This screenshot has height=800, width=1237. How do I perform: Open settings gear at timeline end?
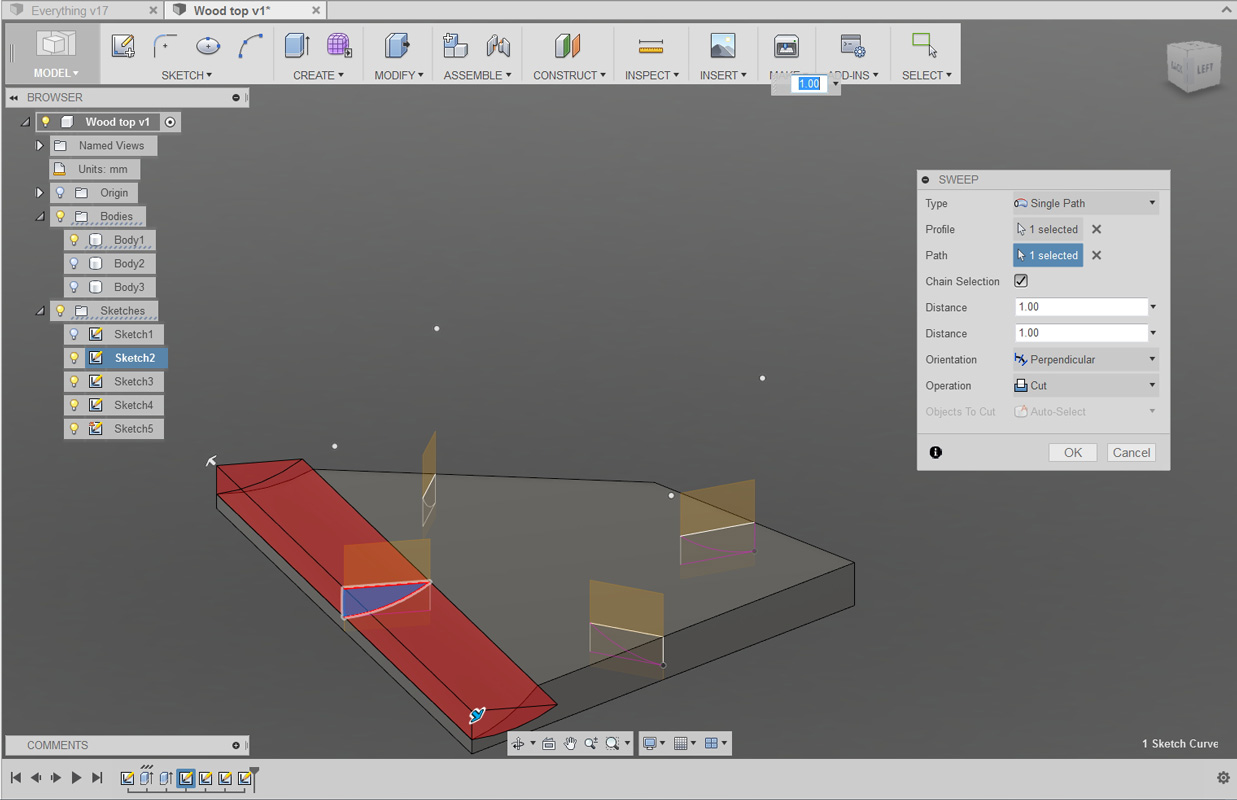1223,777
